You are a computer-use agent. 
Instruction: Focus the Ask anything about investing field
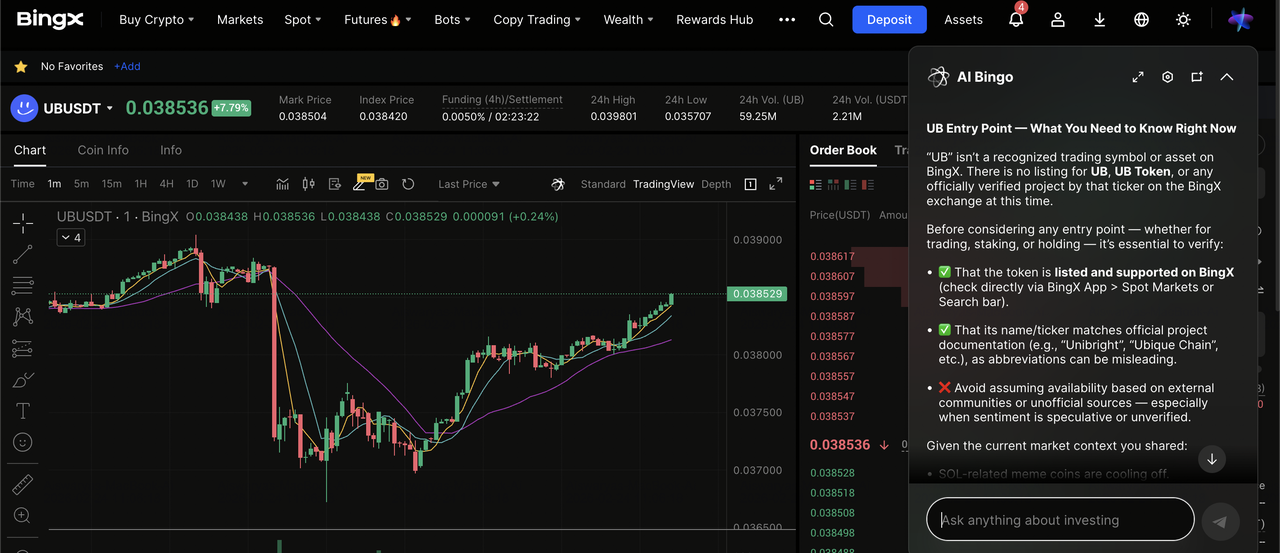1060,520
